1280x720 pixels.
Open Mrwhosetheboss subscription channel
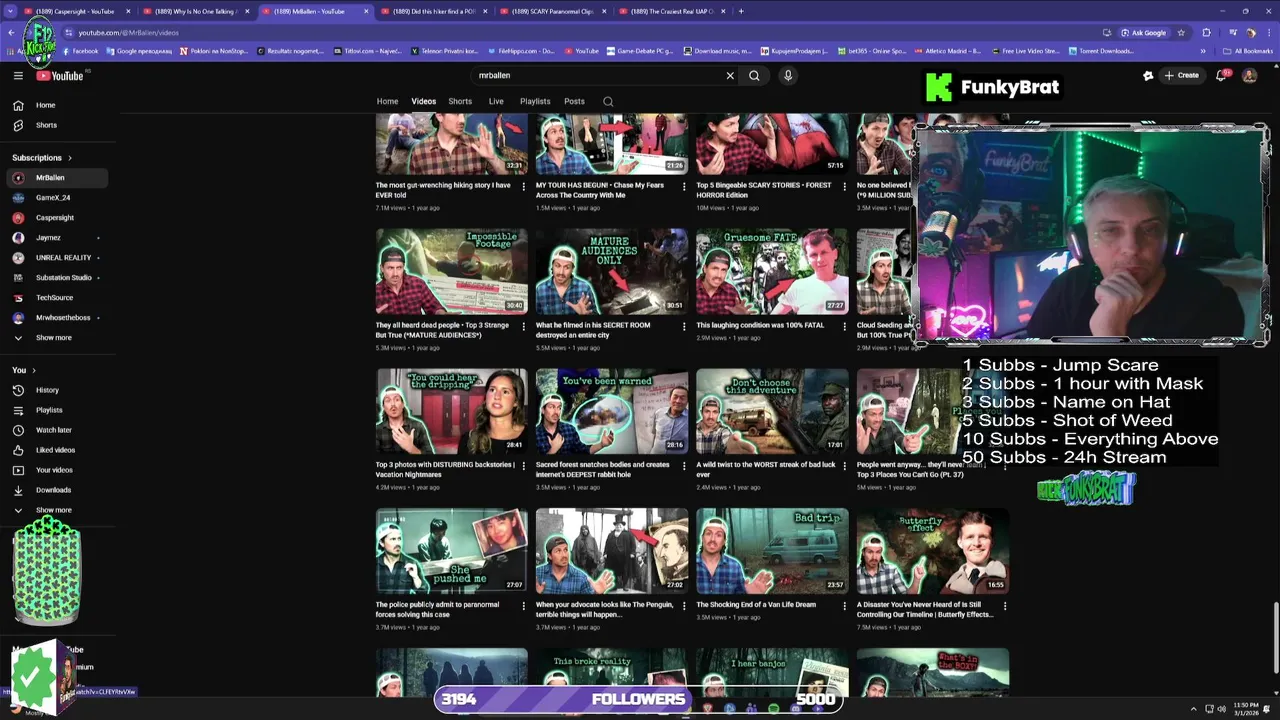tap(56, 318)
